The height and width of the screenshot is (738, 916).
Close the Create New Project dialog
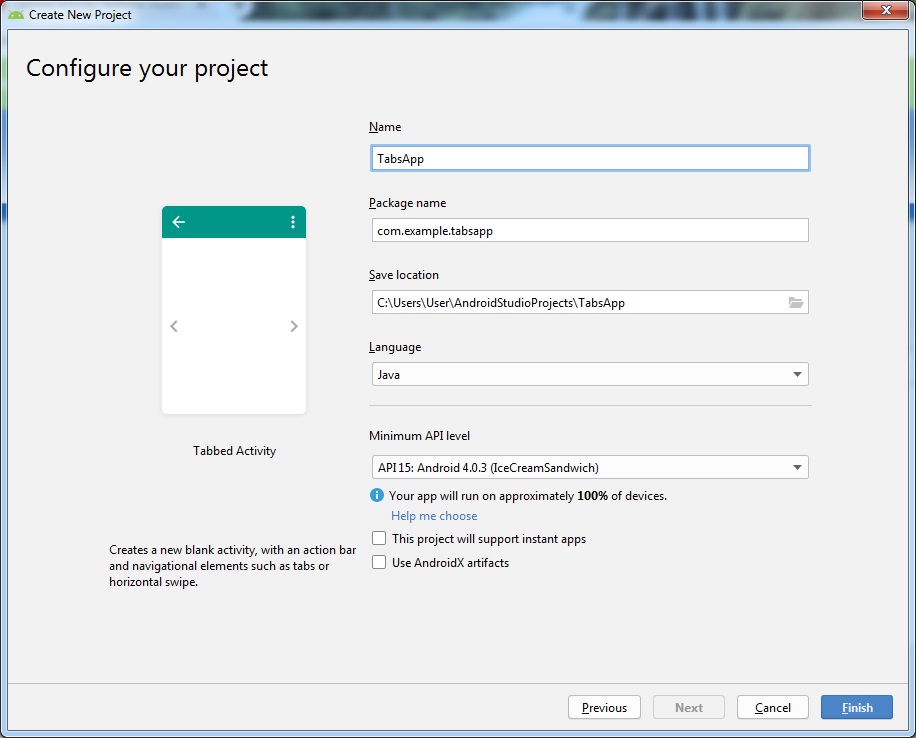pos(885,11)
